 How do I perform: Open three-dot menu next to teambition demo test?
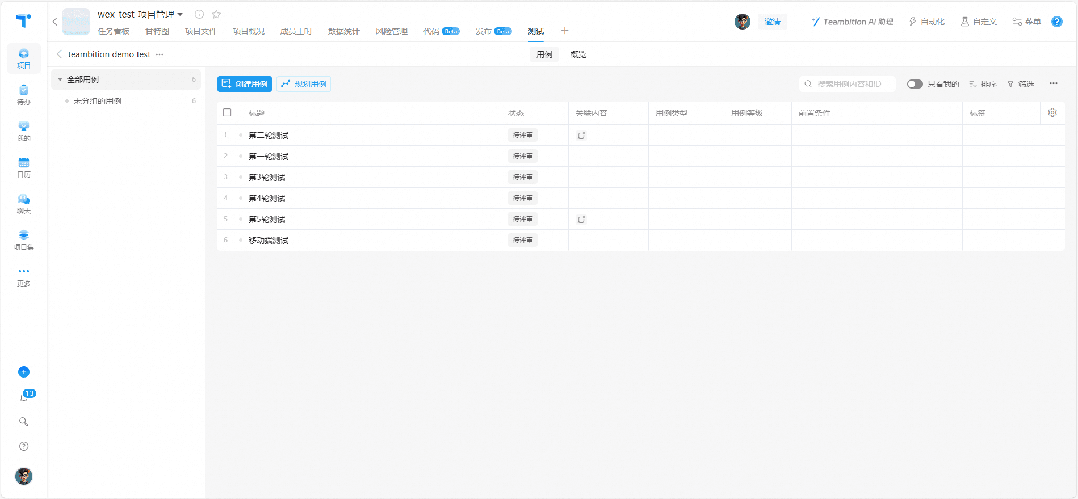click(160, 54)
